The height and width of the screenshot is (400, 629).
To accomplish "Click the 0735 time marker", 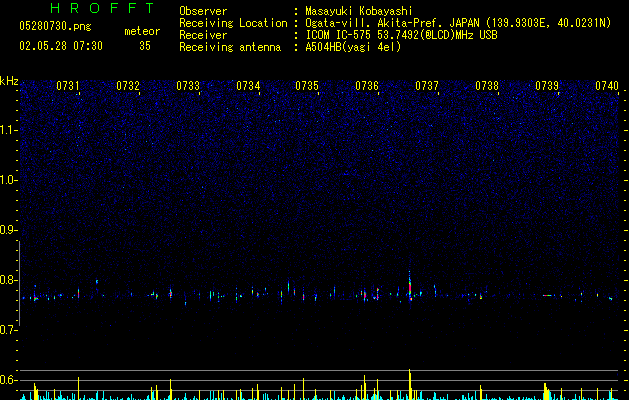I will coord(307,86).
